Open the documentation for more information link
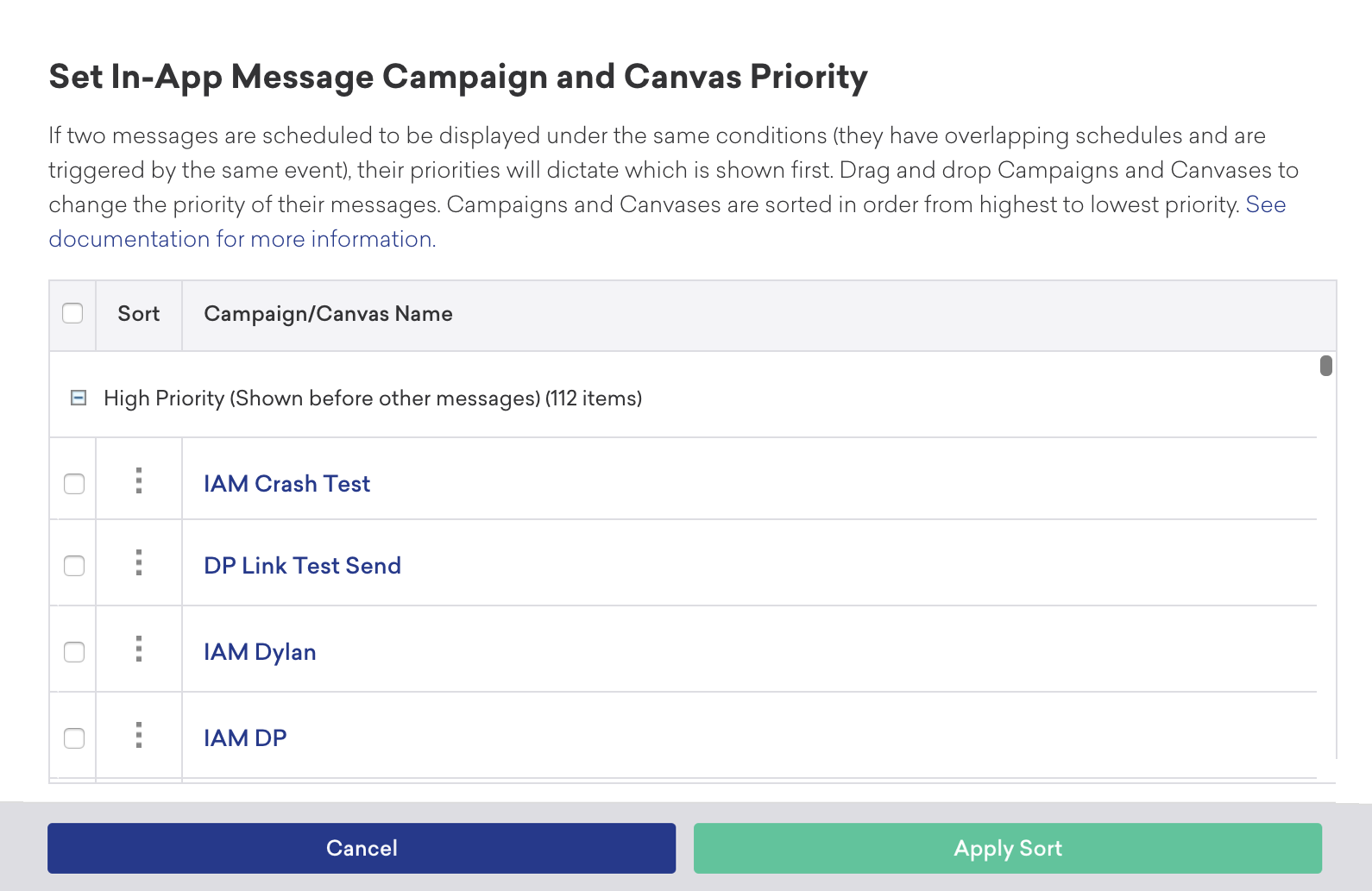Image resolution: width=1372 pixels, height=891 pixels. coord(242,239)
